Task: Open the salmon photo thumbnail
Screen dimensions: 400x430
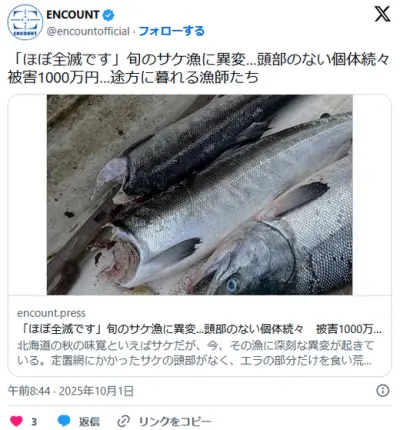Action: point(200,195)
